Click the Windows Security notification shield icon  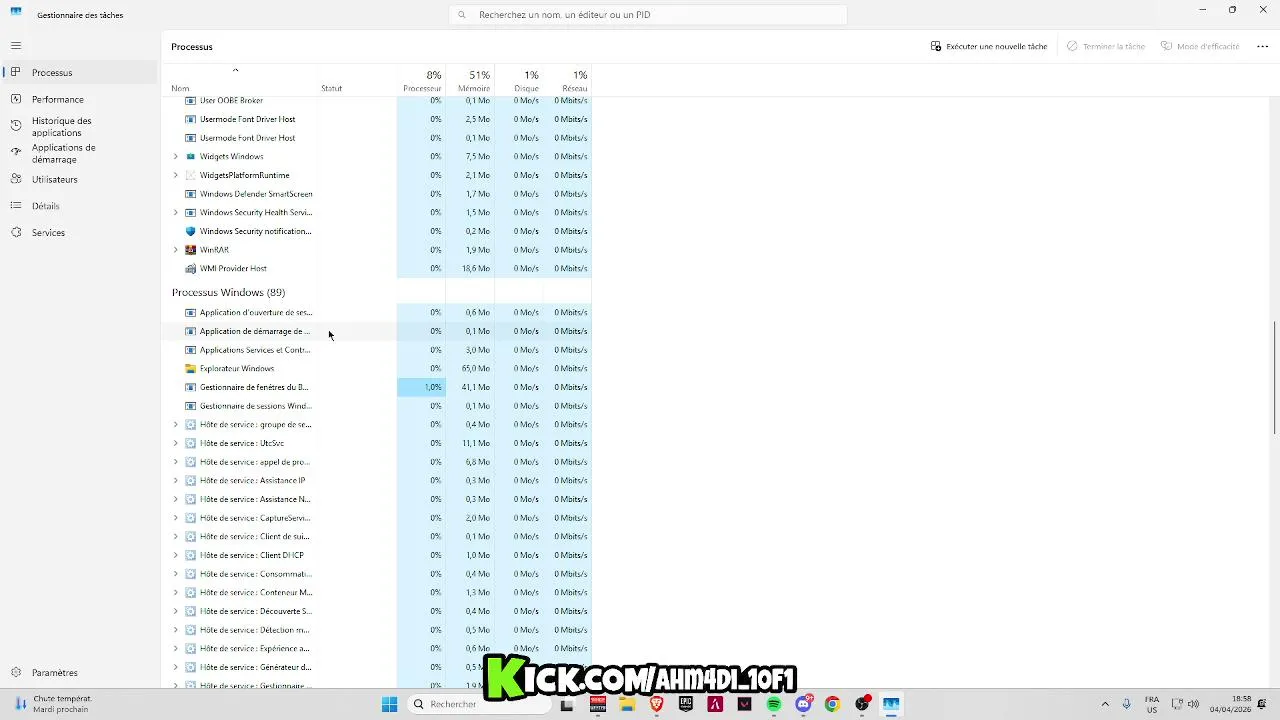click(191, 231)
